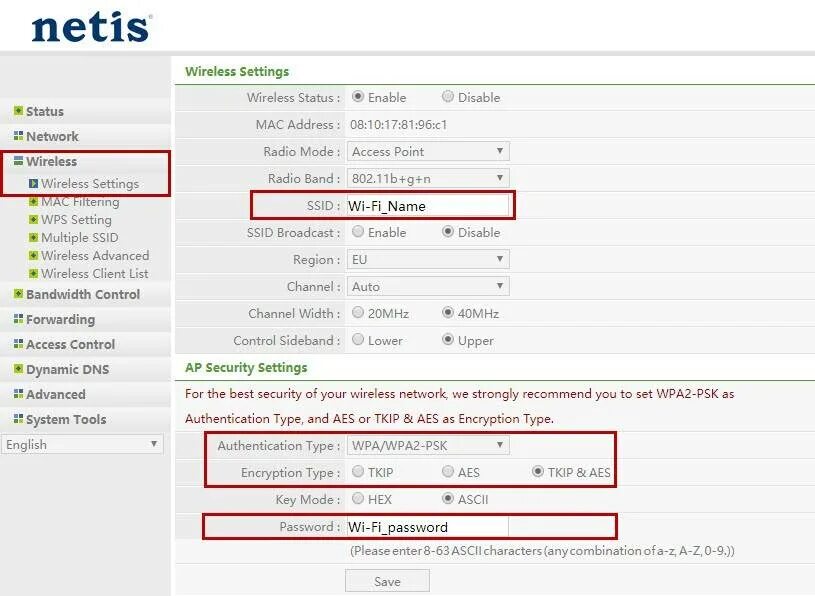This screenshot has height=596, width=815.
Task: Open the Bandwidth Control menu
Action: 83,294
